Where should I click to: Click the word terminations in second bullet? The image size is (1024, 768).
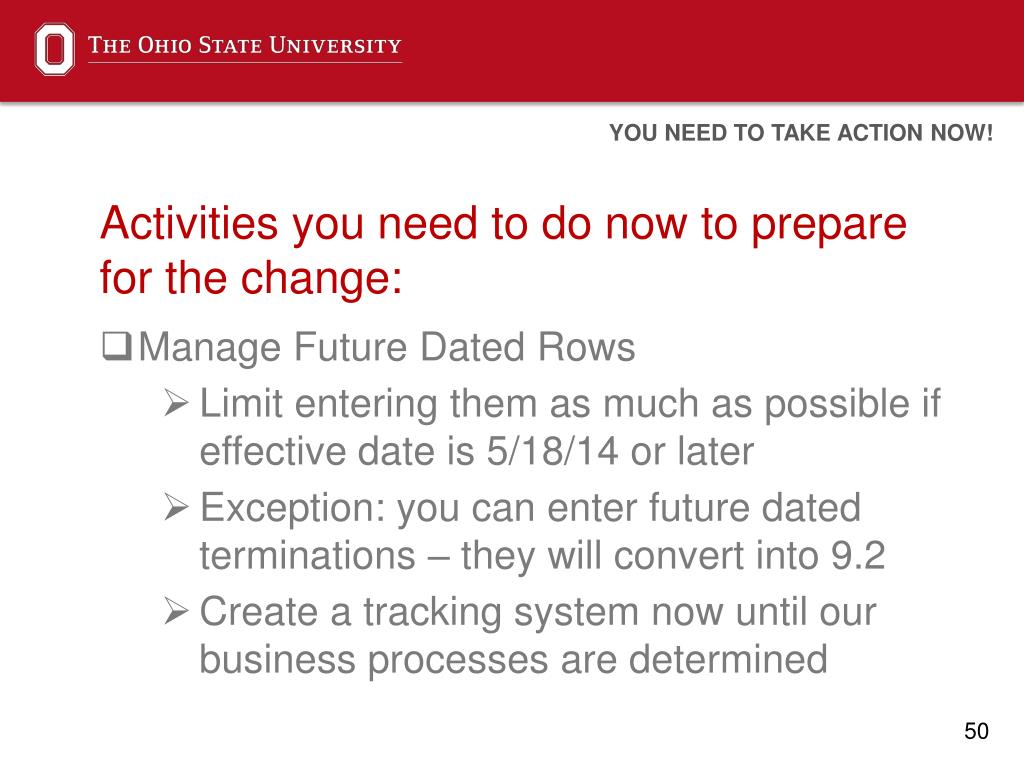pos(308,556)
